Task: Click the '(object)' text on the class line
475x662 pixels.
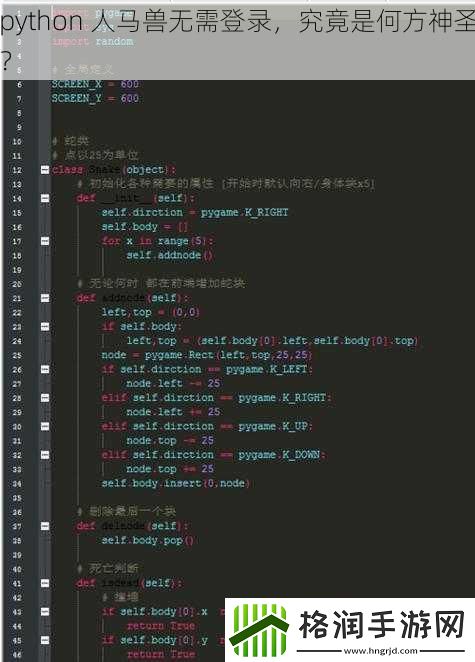Action: coord(146,170)
